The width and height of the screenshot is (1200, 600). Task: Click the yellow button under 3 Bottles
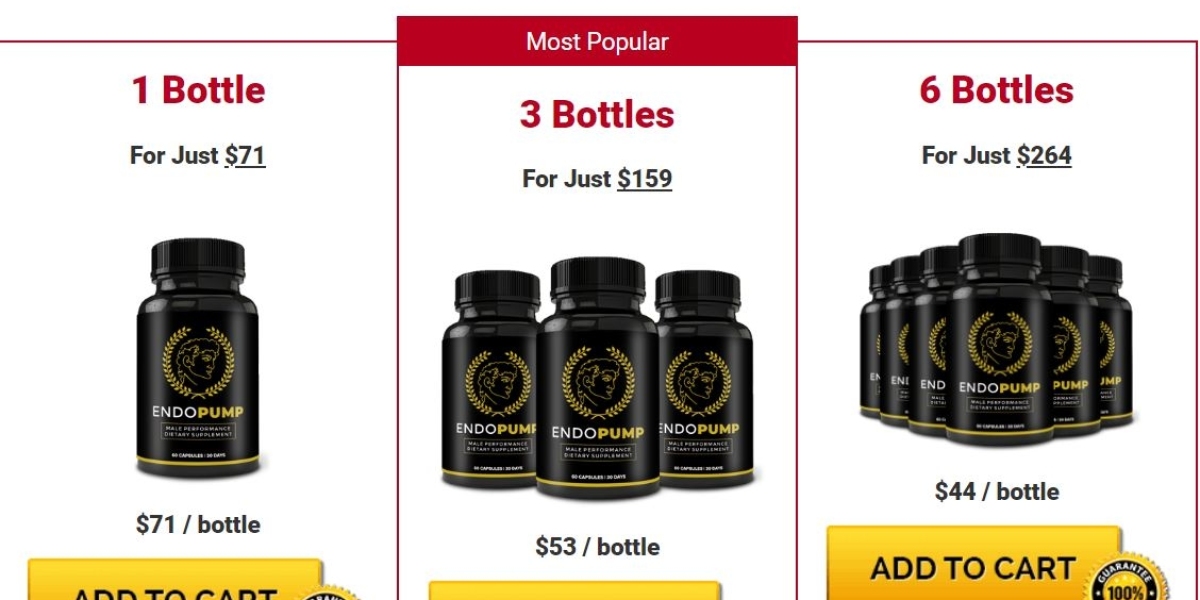[x=574, y=591]
